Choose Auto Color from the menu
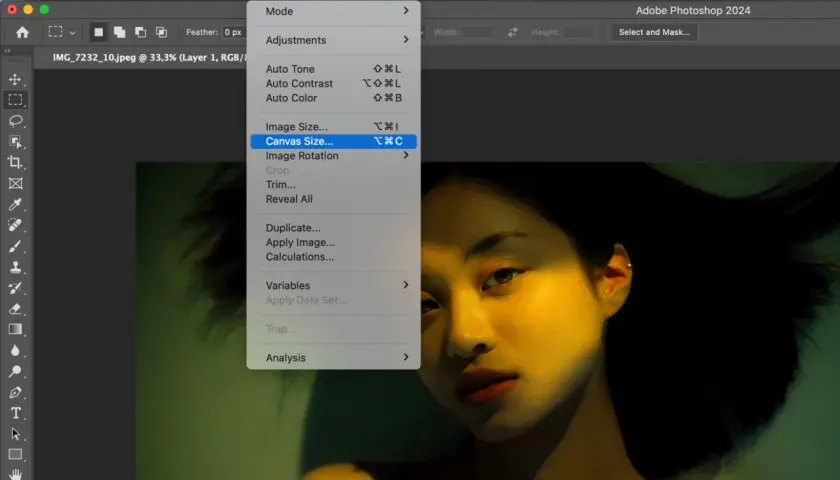This screenshot has height=480, width=840. (x=333, y=98)
